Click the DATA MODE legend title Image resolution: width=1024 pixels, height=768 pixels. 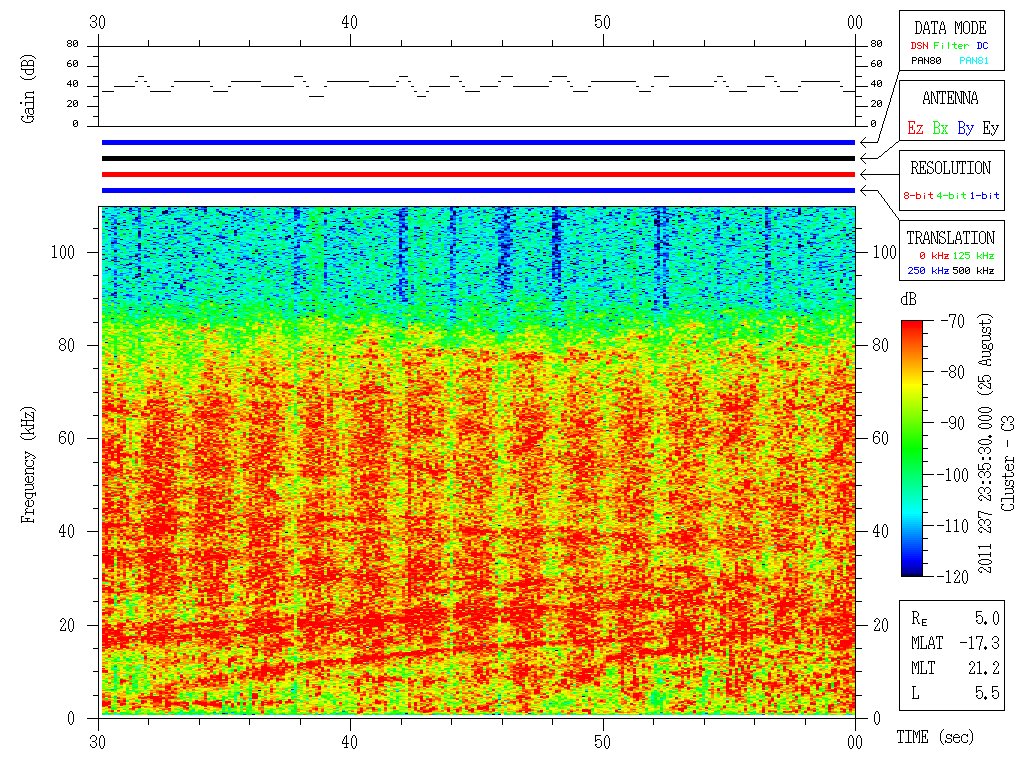pyautogui.click(x=950, y=28)
